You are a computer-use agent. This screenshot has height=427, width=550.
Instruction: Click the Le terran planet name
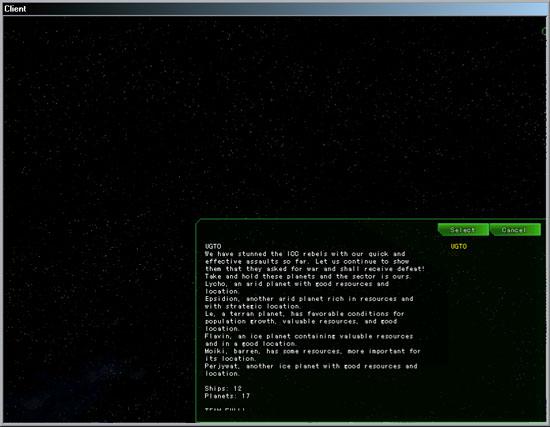click(209, 314)
